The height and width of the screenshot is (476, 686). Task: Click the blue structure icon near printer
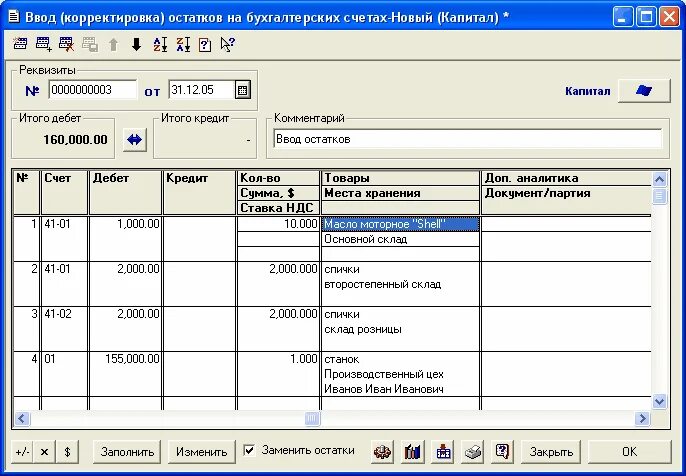coord(443,452)
